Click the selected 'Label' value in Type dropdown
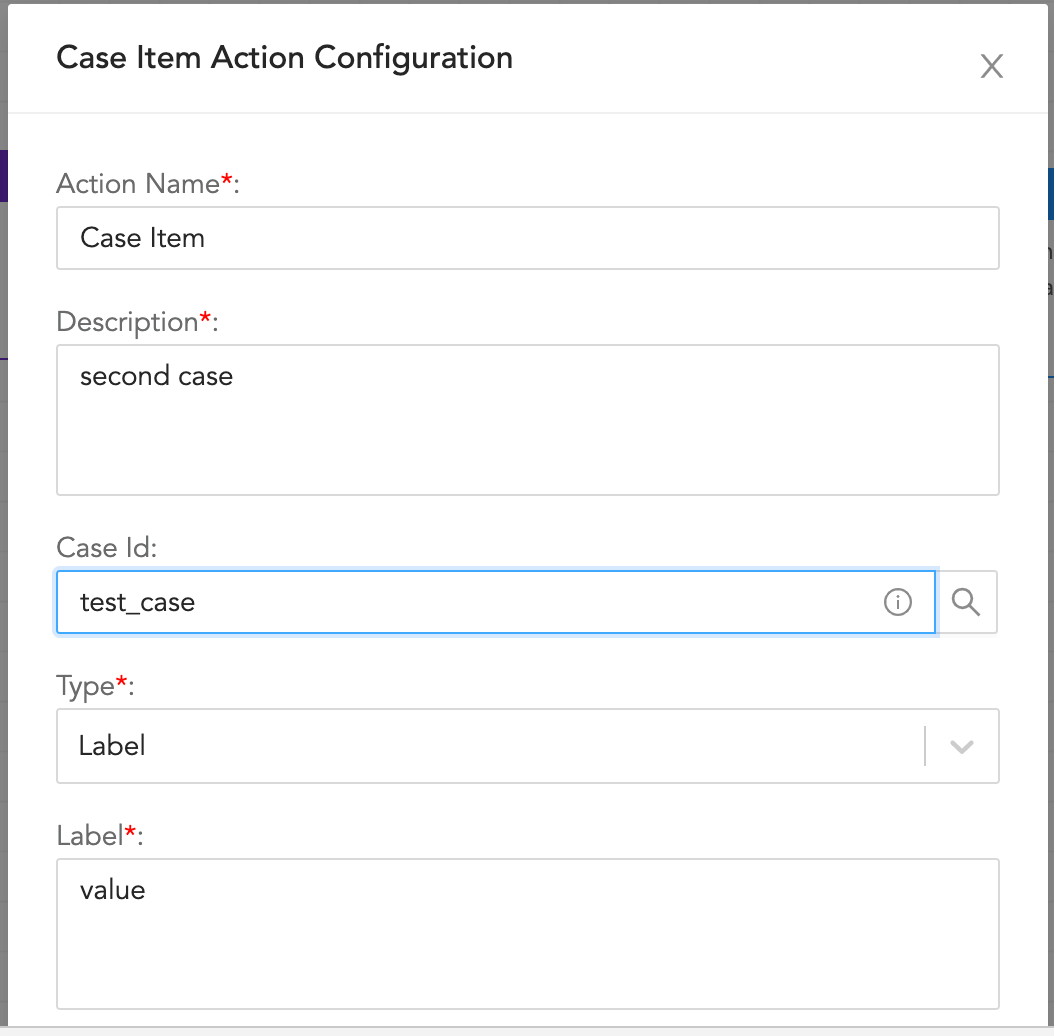Viewport: 1054px width, 1036px height. point(112,746)
